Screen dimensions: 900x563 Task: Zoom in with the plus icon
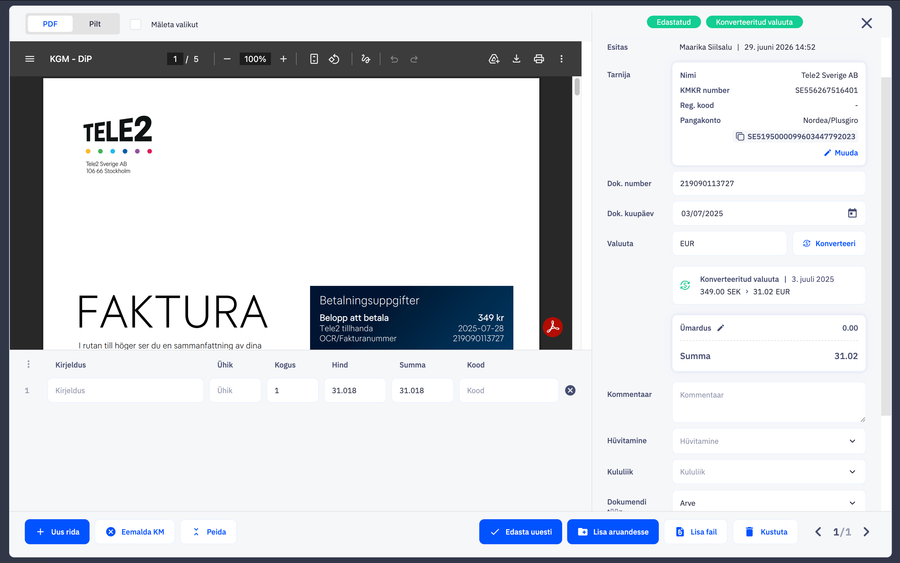point(283,59)
